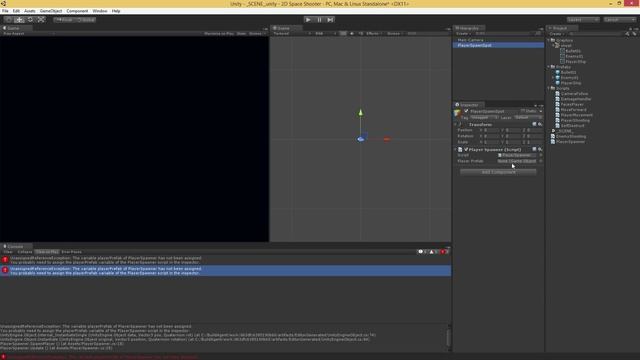The image size is (640, 360).
Task: Open the Tag dropdown in Inspector
Action: pyautogui.click(x=484, y=118)
